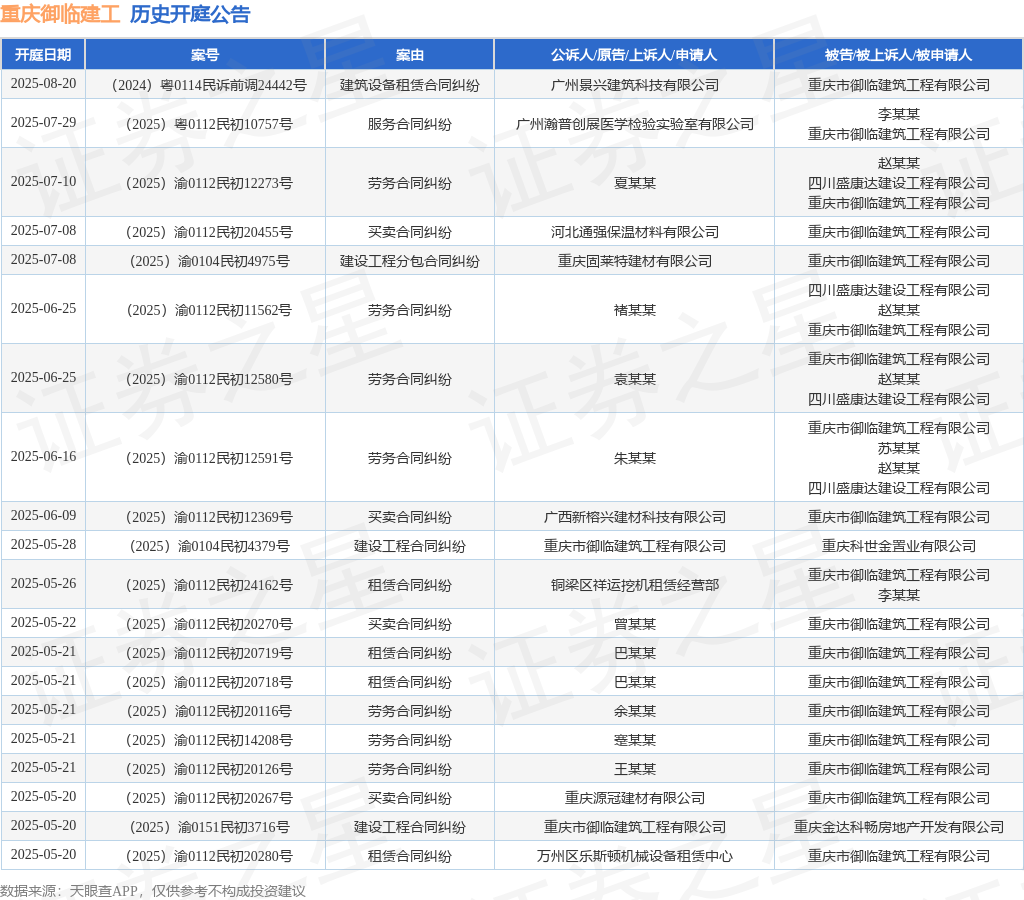This screenshot has height=900, width=1024.
Task: Click plaintiff 重庆固莱特建材有限公司
Action: (x=635, y=261)
